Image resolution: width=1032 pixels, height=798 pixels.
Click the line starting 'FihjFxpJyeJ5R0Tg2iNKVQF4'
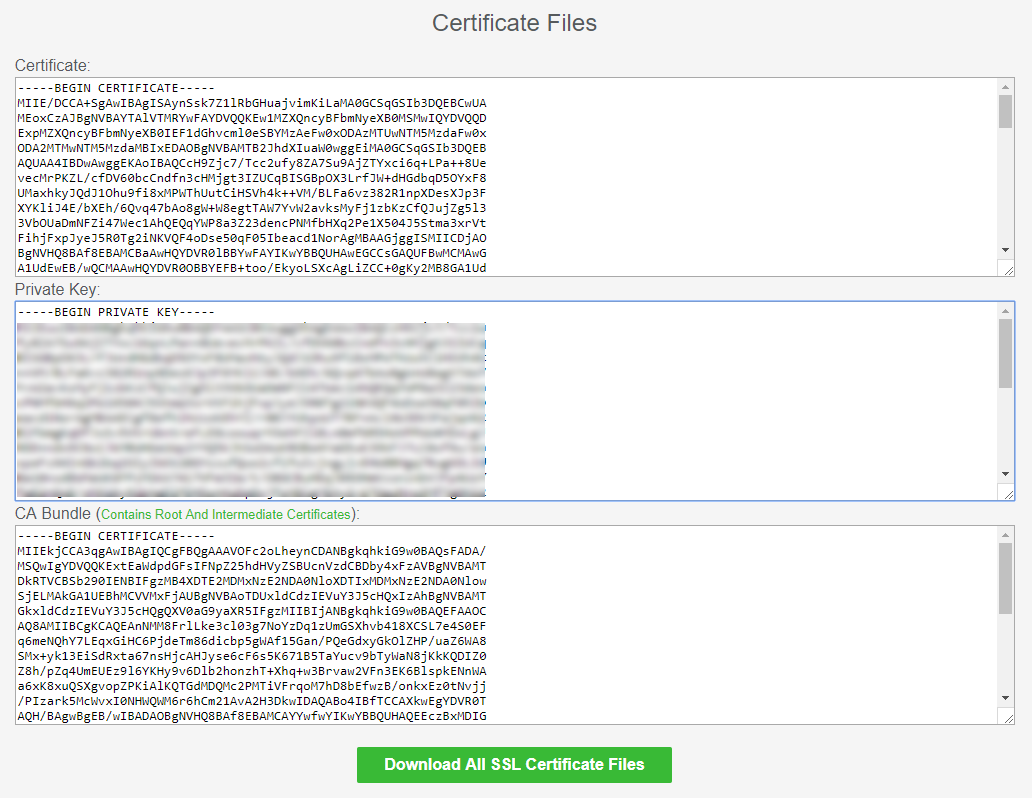click(252, 238)
